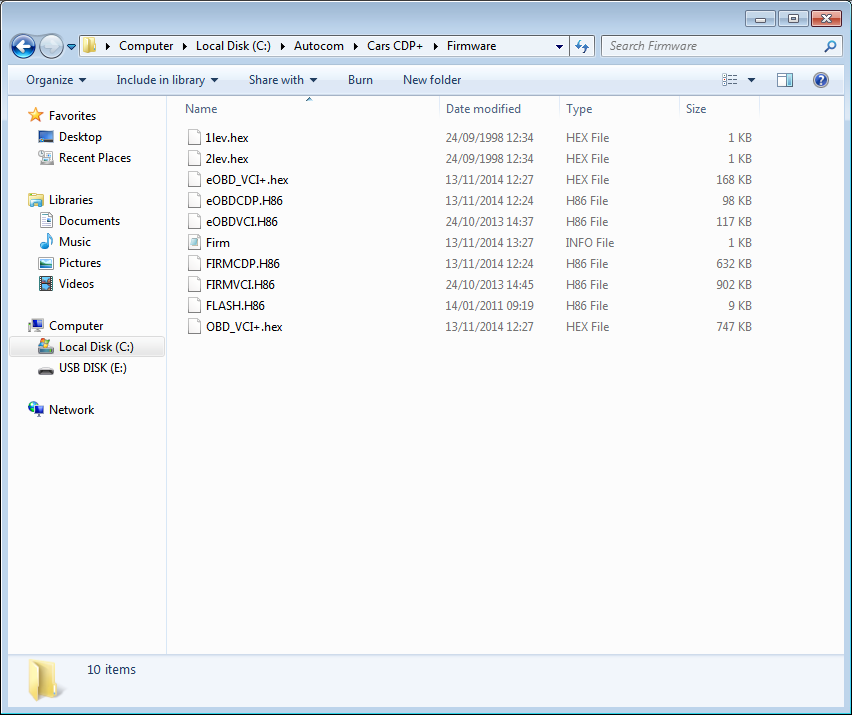Go back with the Back arrow button
The width and height of the screenshot is (852, 715).
[23, 47]
